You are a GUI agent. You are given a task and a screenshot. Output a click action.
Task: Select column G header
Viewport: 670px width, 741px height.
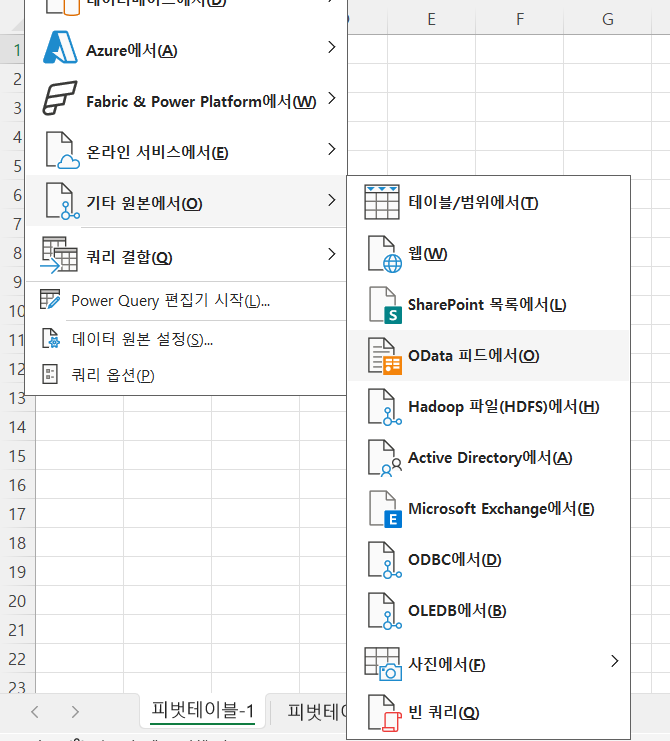point(608,19)
